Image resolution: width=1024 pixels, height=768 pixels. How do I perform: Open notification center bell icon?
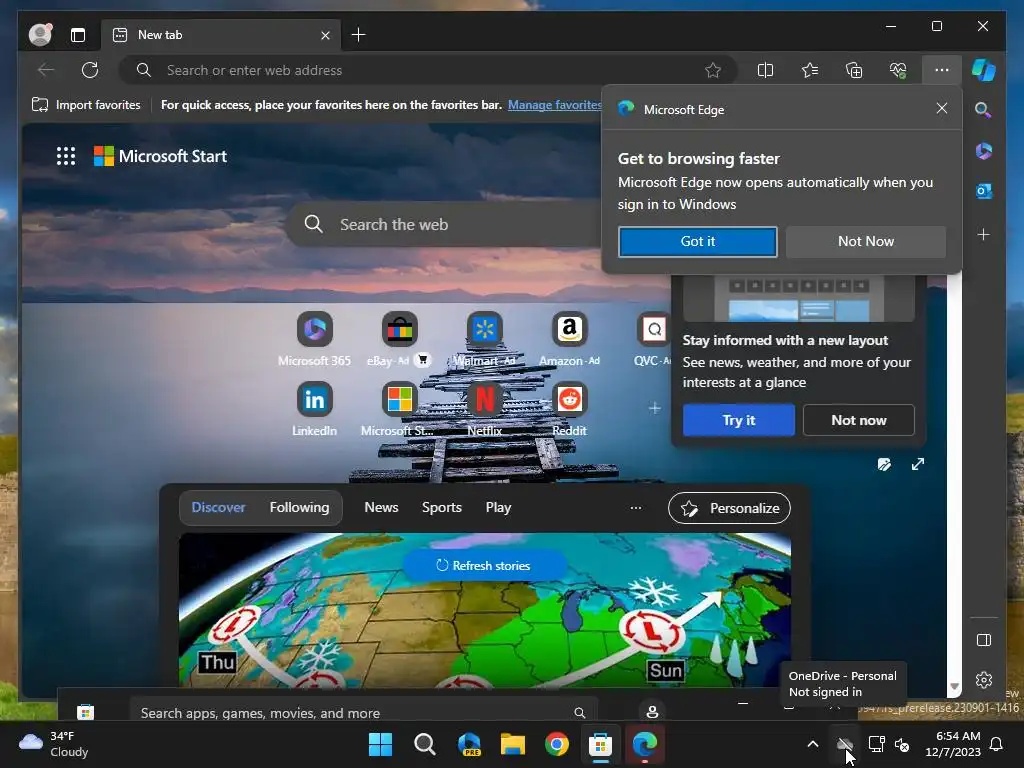click(x=997, y=744)
